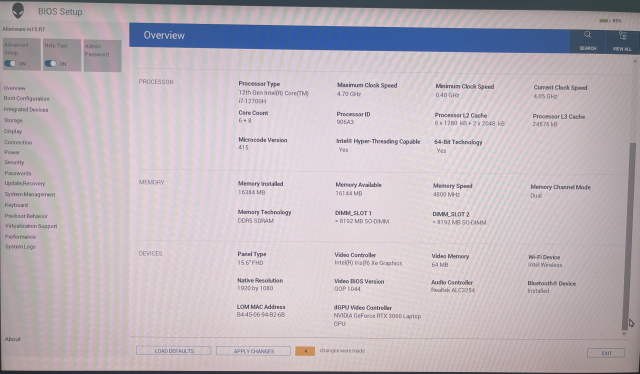Open Boot Configuration in the sidebar
640x374 pixels.
[x=27, y=98]
